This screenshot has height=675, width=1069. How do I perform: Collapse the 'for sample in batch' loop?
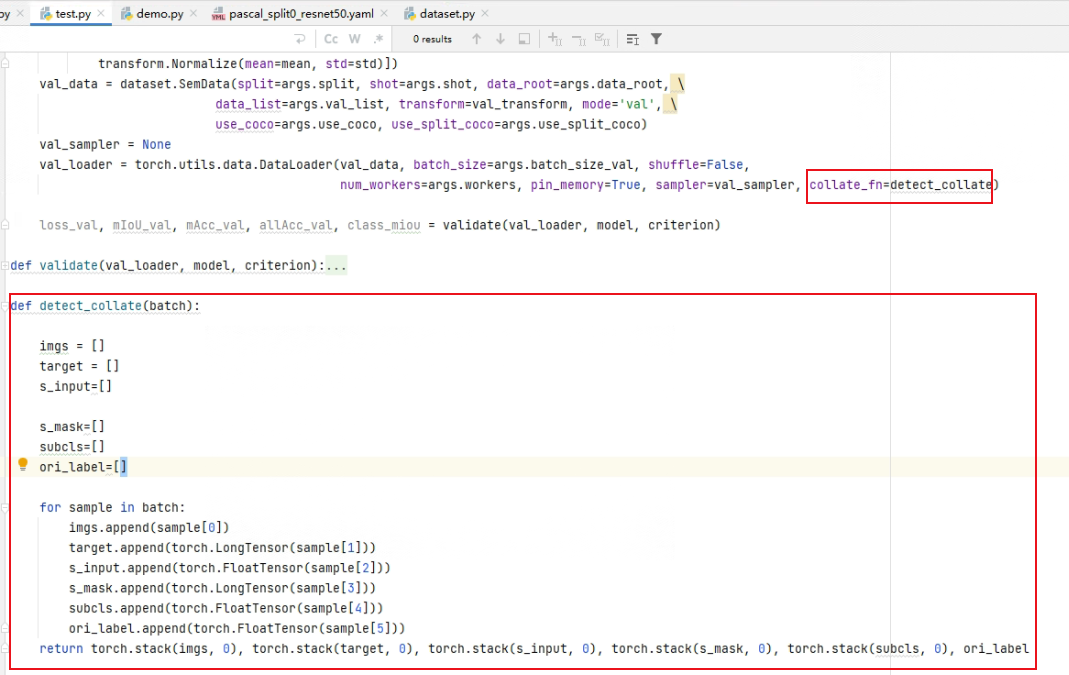point(5,507)
